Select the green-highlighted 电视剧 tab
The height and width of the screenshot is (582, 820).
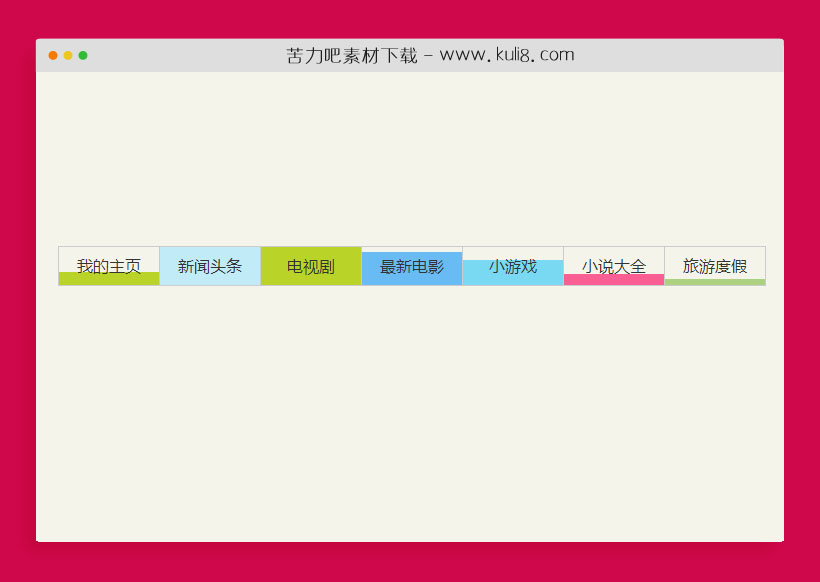(310, 265)
